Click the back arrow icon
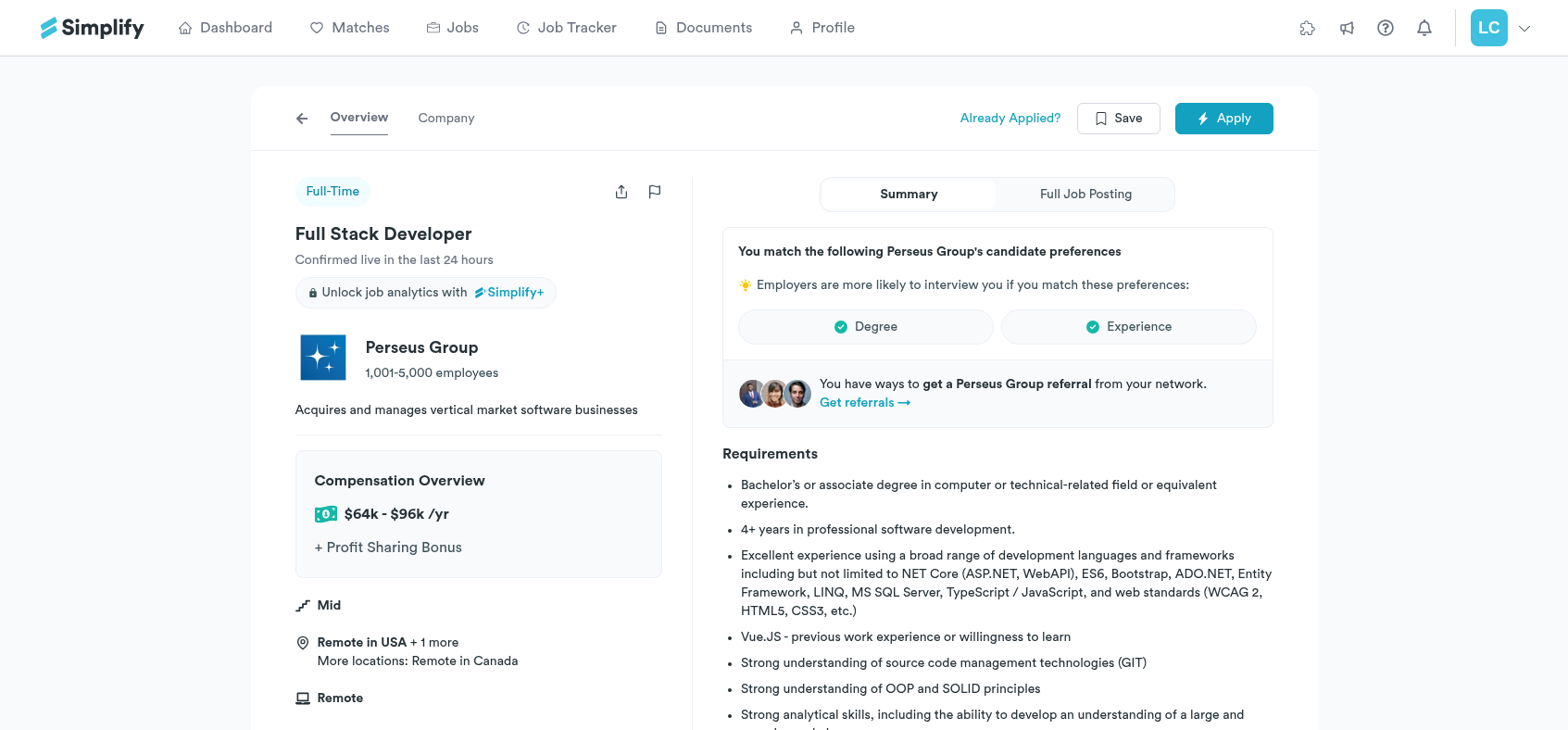This screenshot has height=730, width=1568. coord(302,119)
